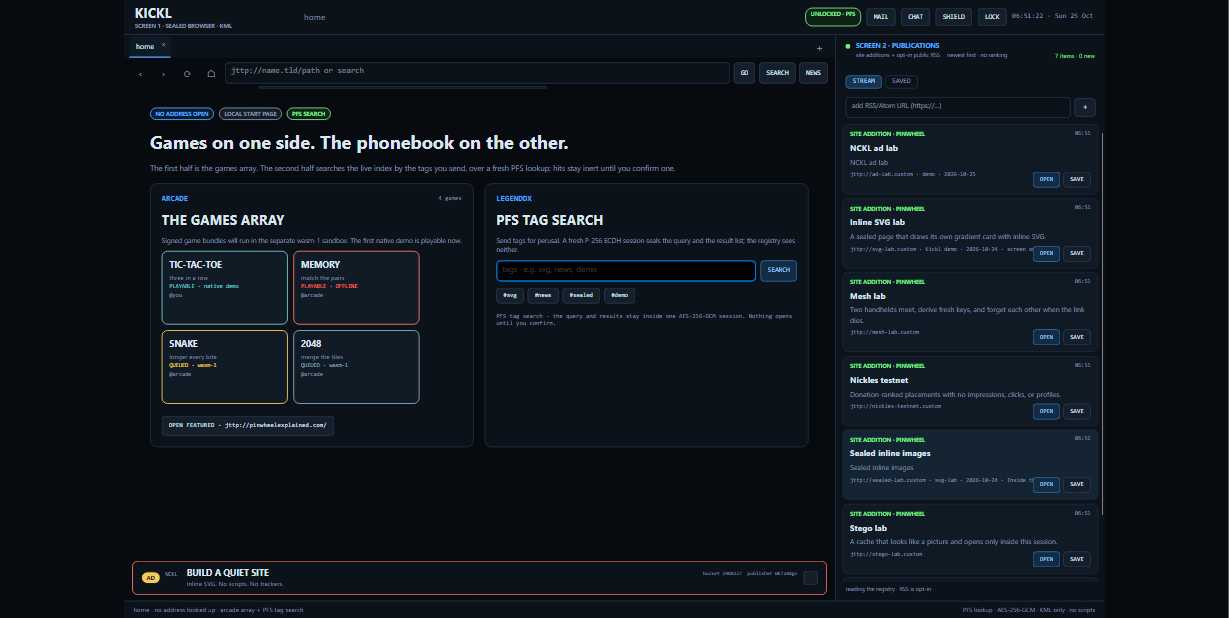Click the LOCK button
The height and width of the screenshot is (618, 1229).
point(991,16)
